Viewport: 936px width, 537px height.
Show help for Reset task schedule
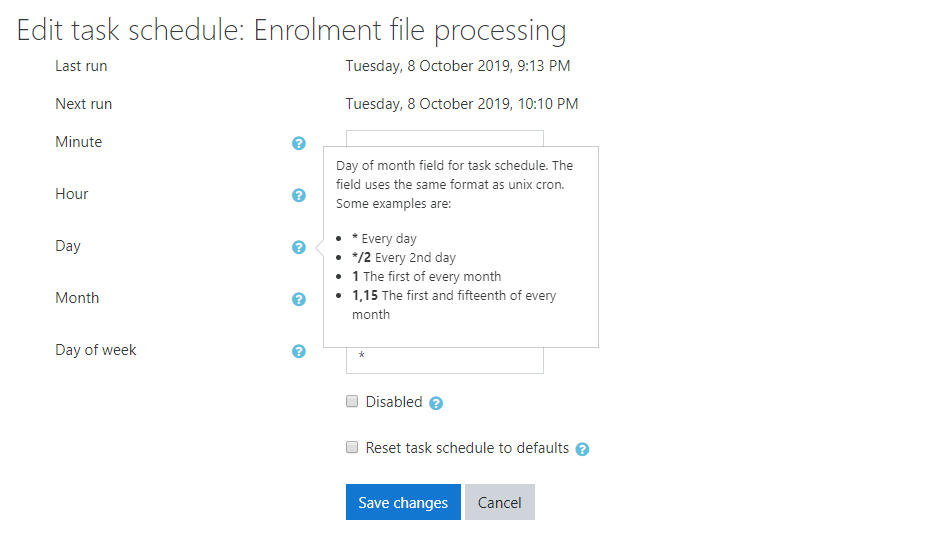(582, 449)
